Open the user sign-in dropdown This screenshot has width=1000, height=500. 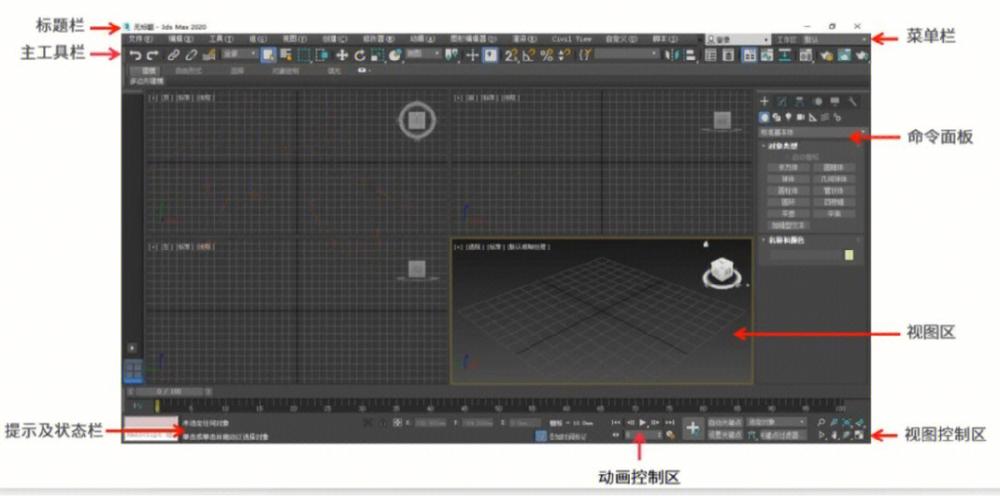tap(738, 40)
